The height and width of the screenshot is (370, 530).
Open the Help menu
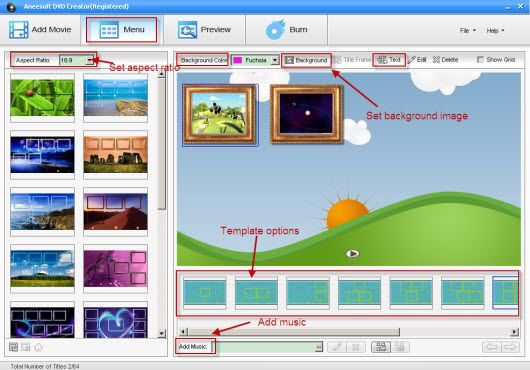tap(495, 30)
